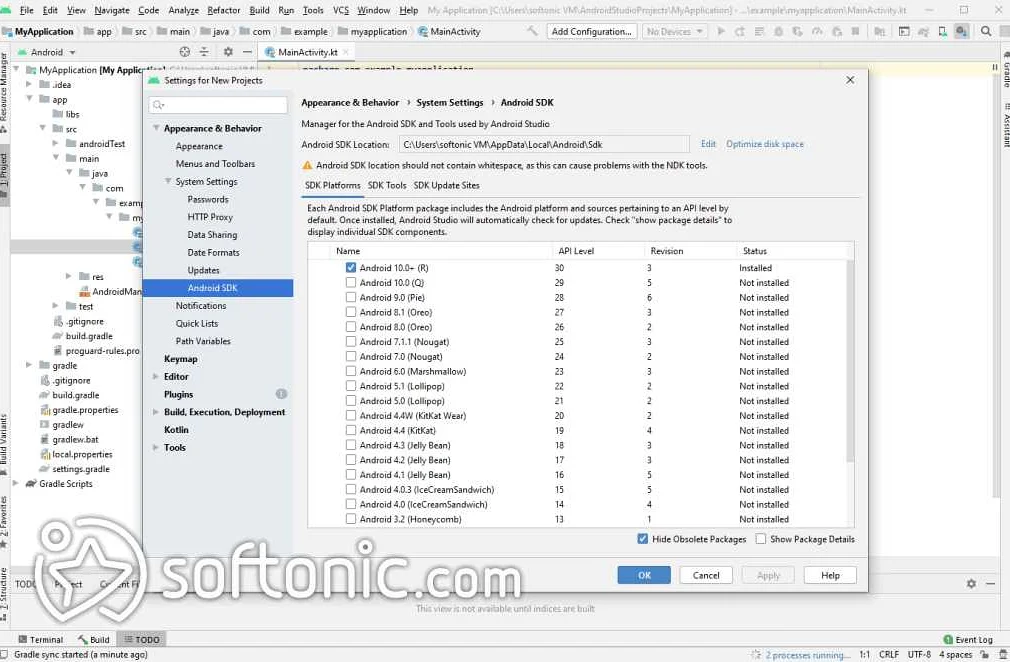The height and width of the screenshot is (662, 1010).
Task: Click the Cancel button
Action: [x=706, y=575]
